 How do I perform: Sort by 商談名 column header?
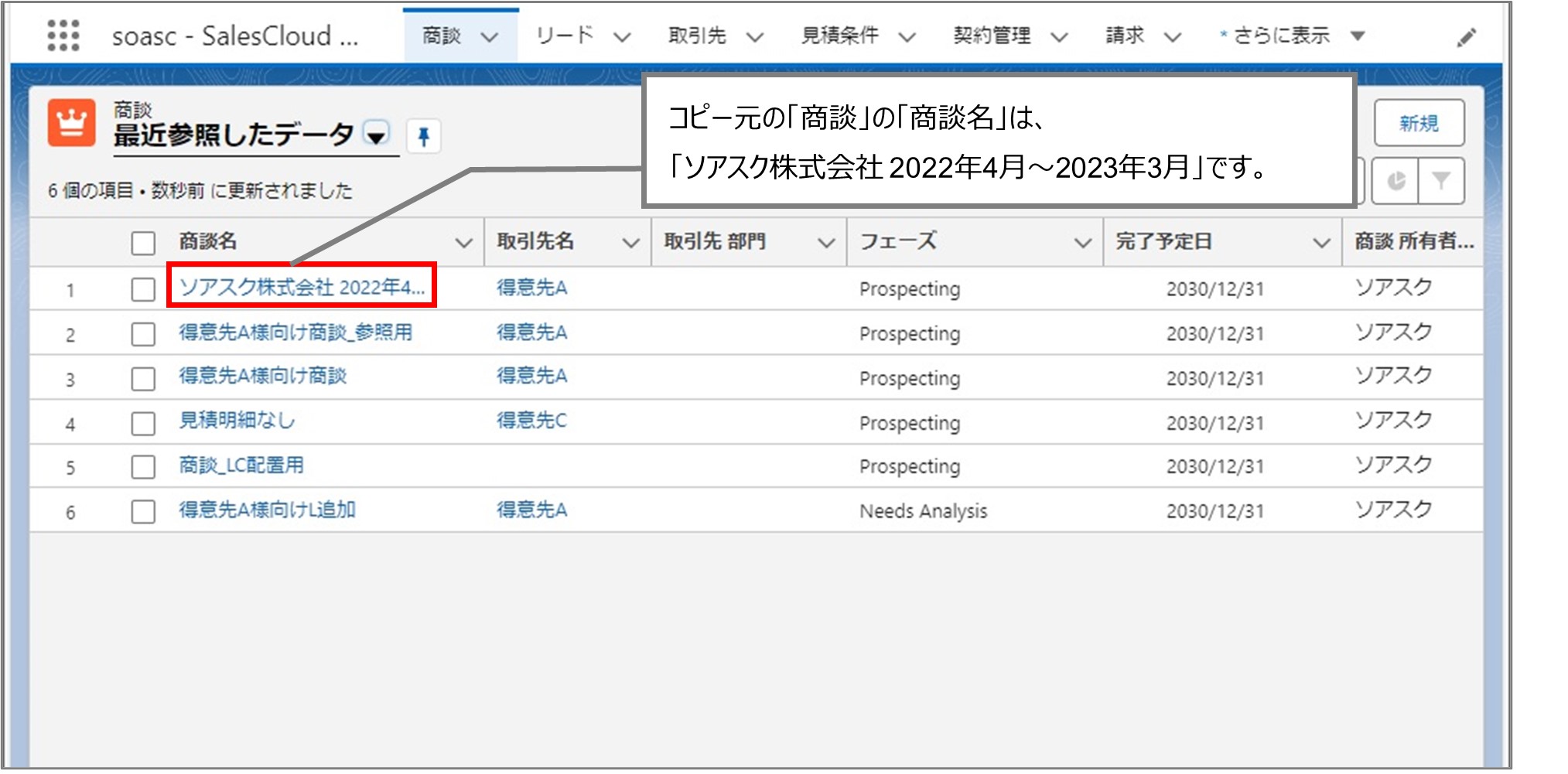click(208, 241)
